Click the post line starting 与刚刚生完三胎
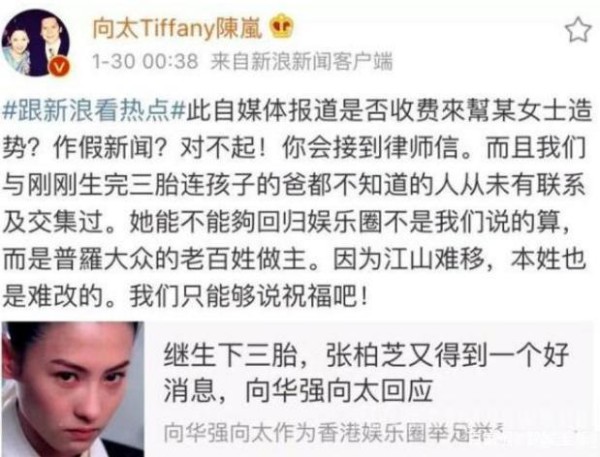Image resolution: width=600 pixels, height=457 pixels. point(294,185)
